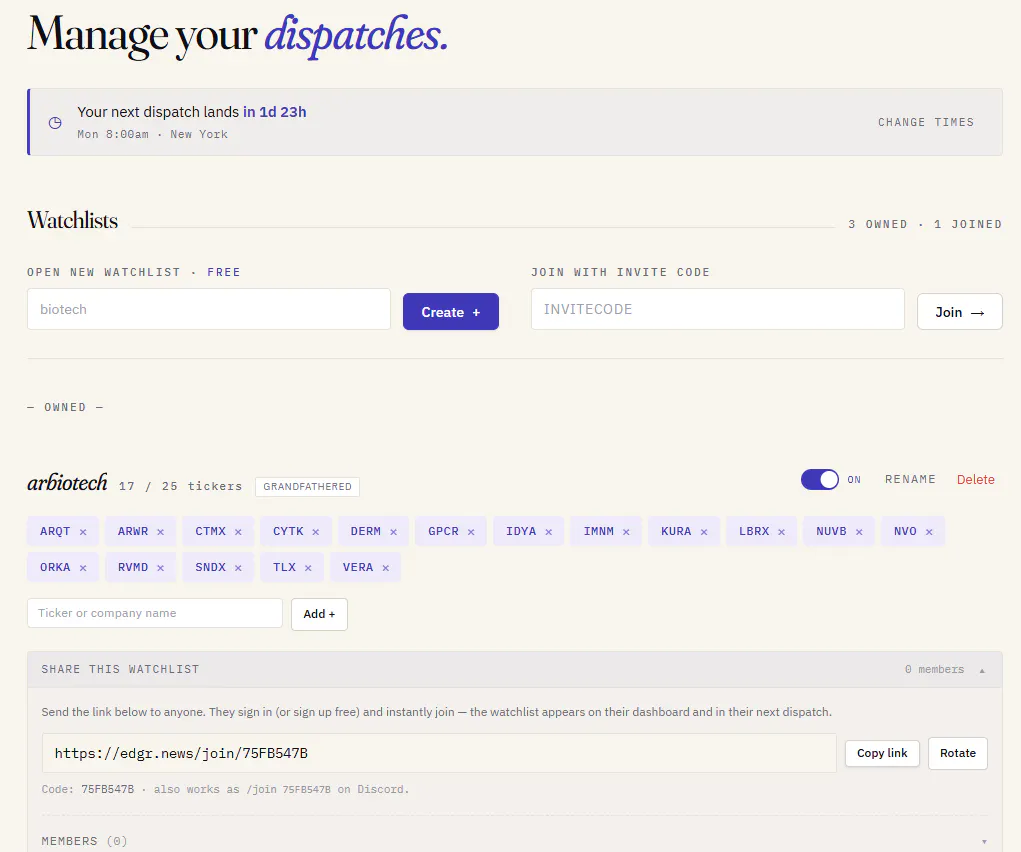Remove the TLX ticker chip
The image size is (1021, 852).
308,568
